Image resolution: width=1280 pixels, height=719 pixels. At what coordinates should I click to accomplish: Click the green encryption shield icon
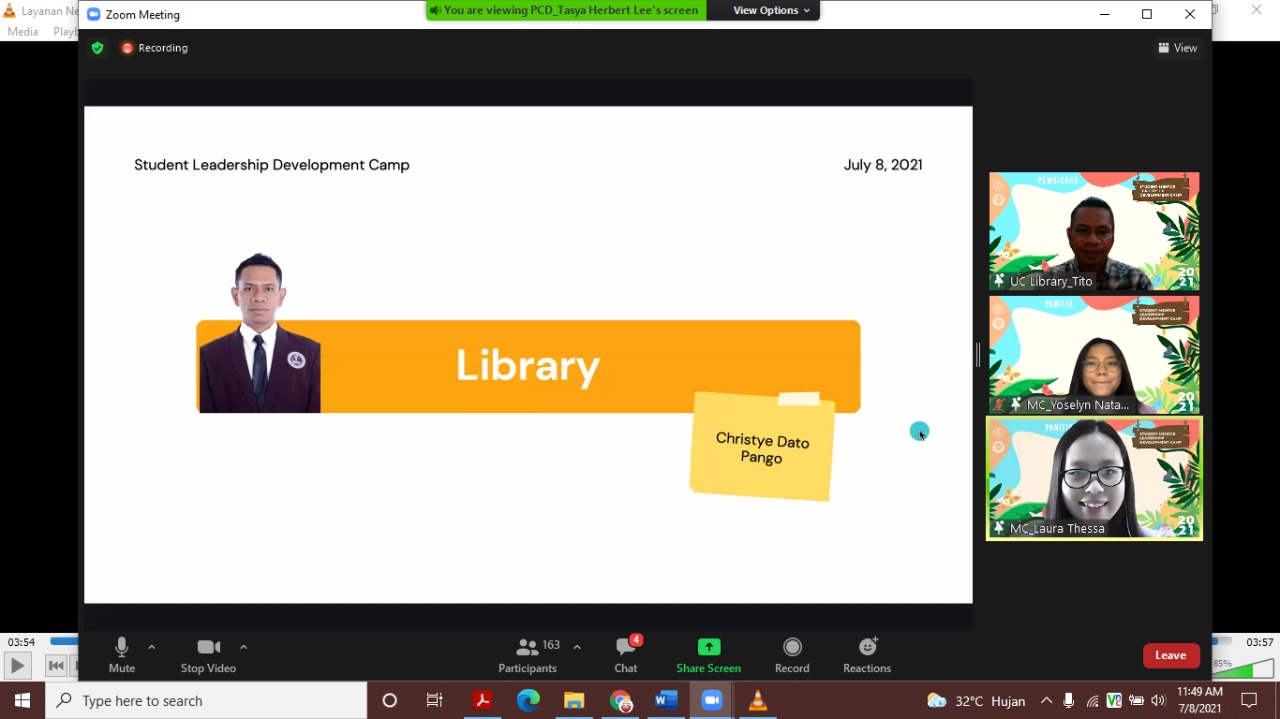tap(97, 48)
